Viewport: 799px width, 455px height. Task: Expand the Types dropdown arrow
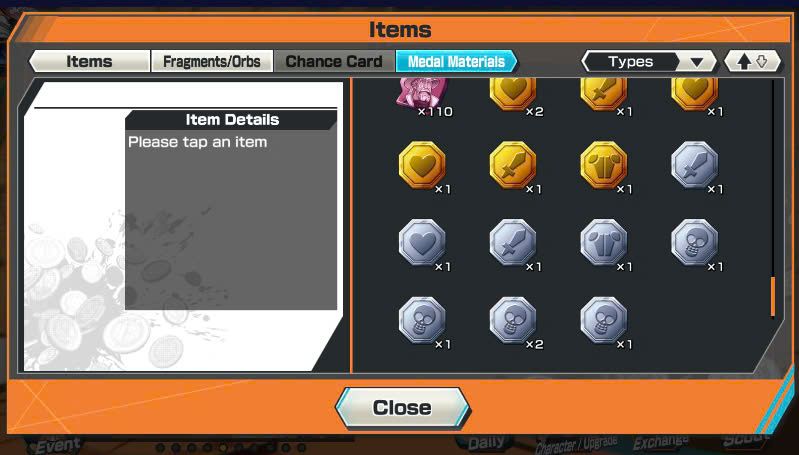(x=697, y=62)
